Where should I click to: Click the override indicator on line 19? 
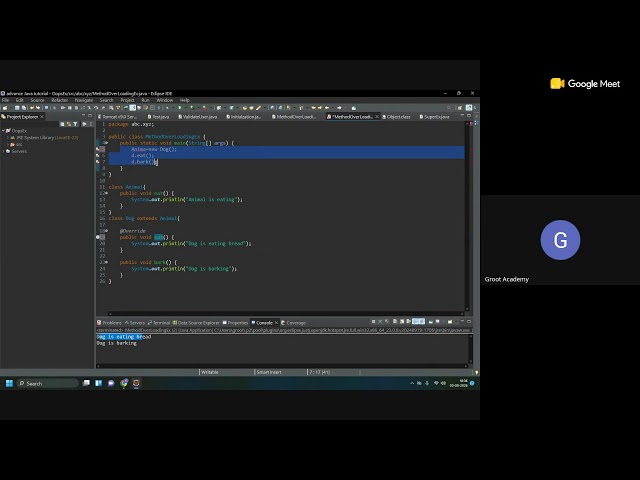coord(98,237)
